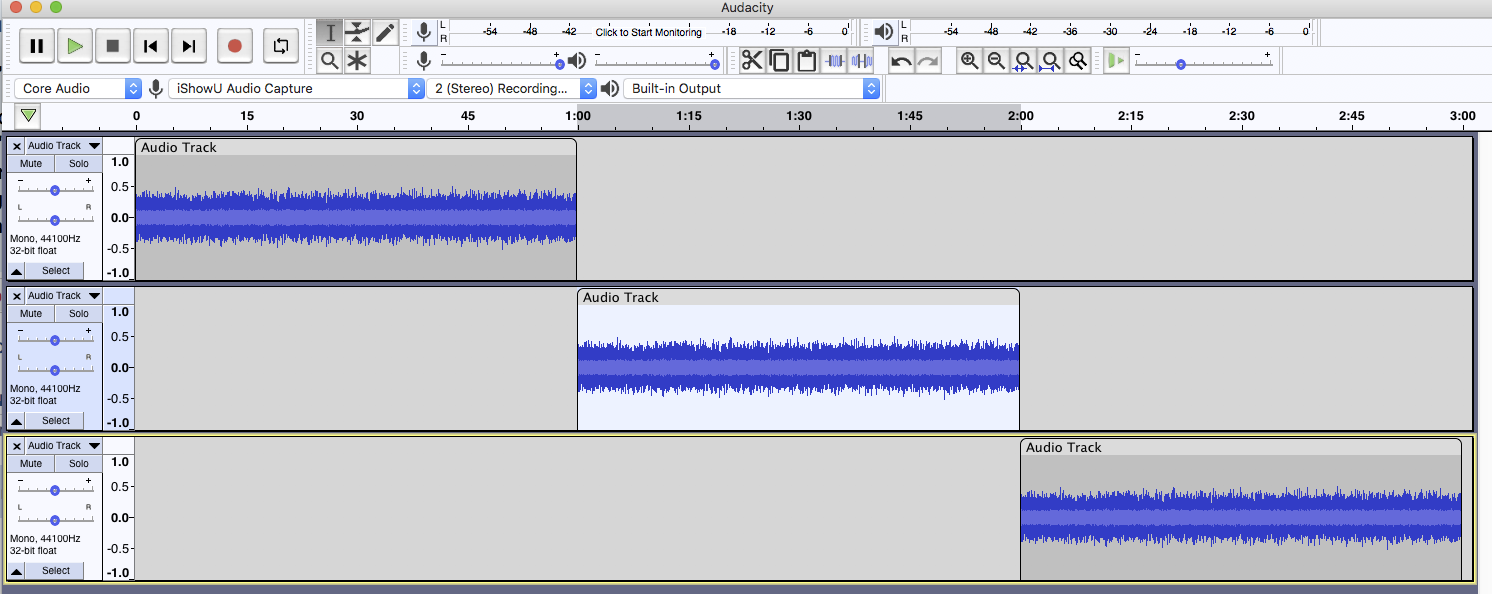Image resolution: width=1492 pixels, height=594 pixels.
Task: Select the Multi-tool asterisk icon
Action: tap(357, 61)
